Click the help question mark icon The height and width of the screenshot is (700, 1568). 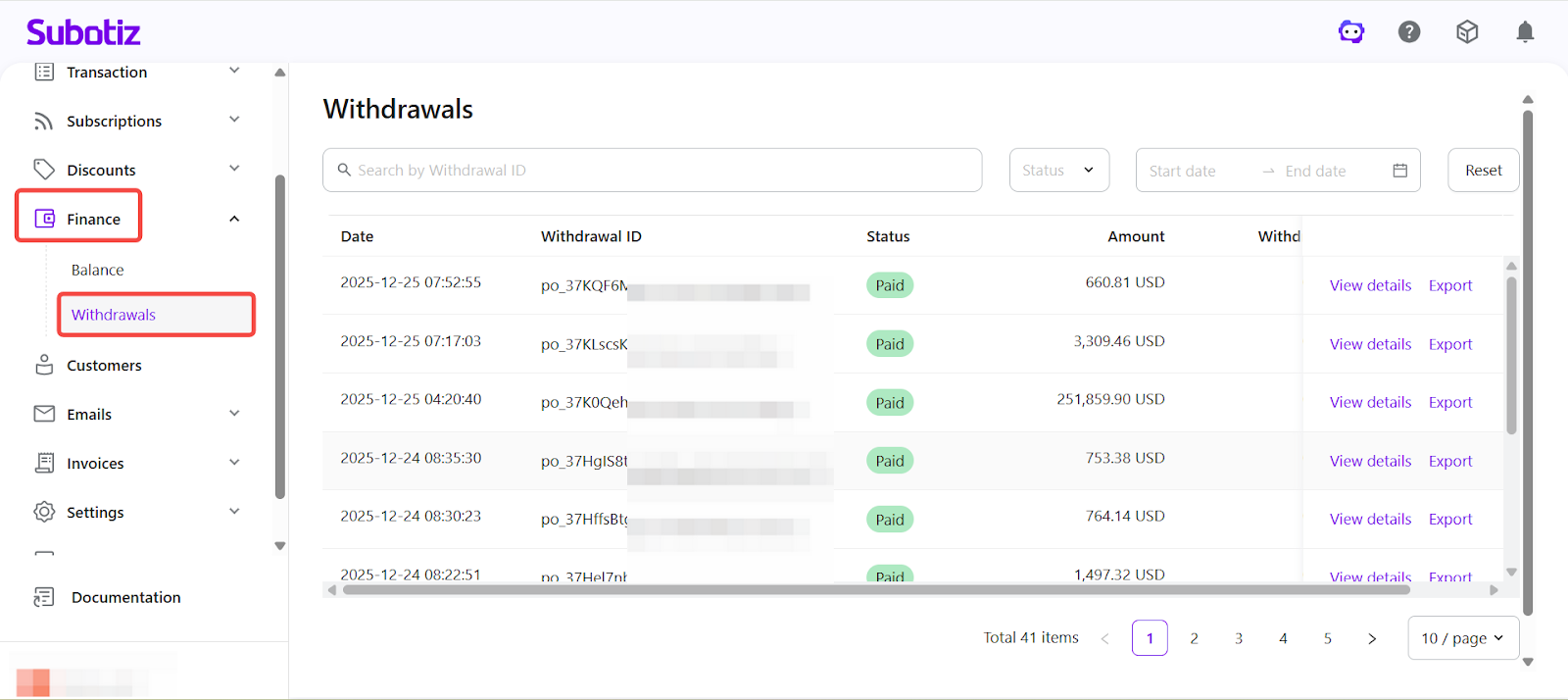coord(1409,32)
